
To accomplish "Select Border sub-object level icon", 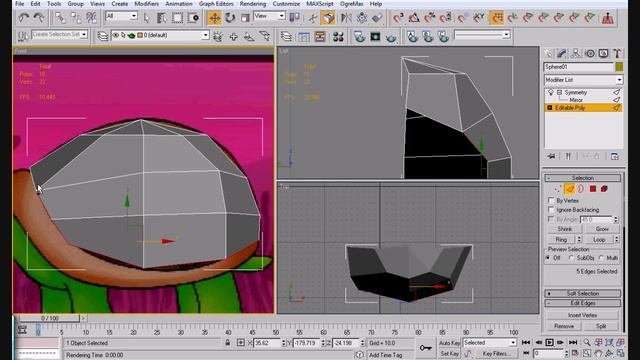I will click(x=581, y=189).
